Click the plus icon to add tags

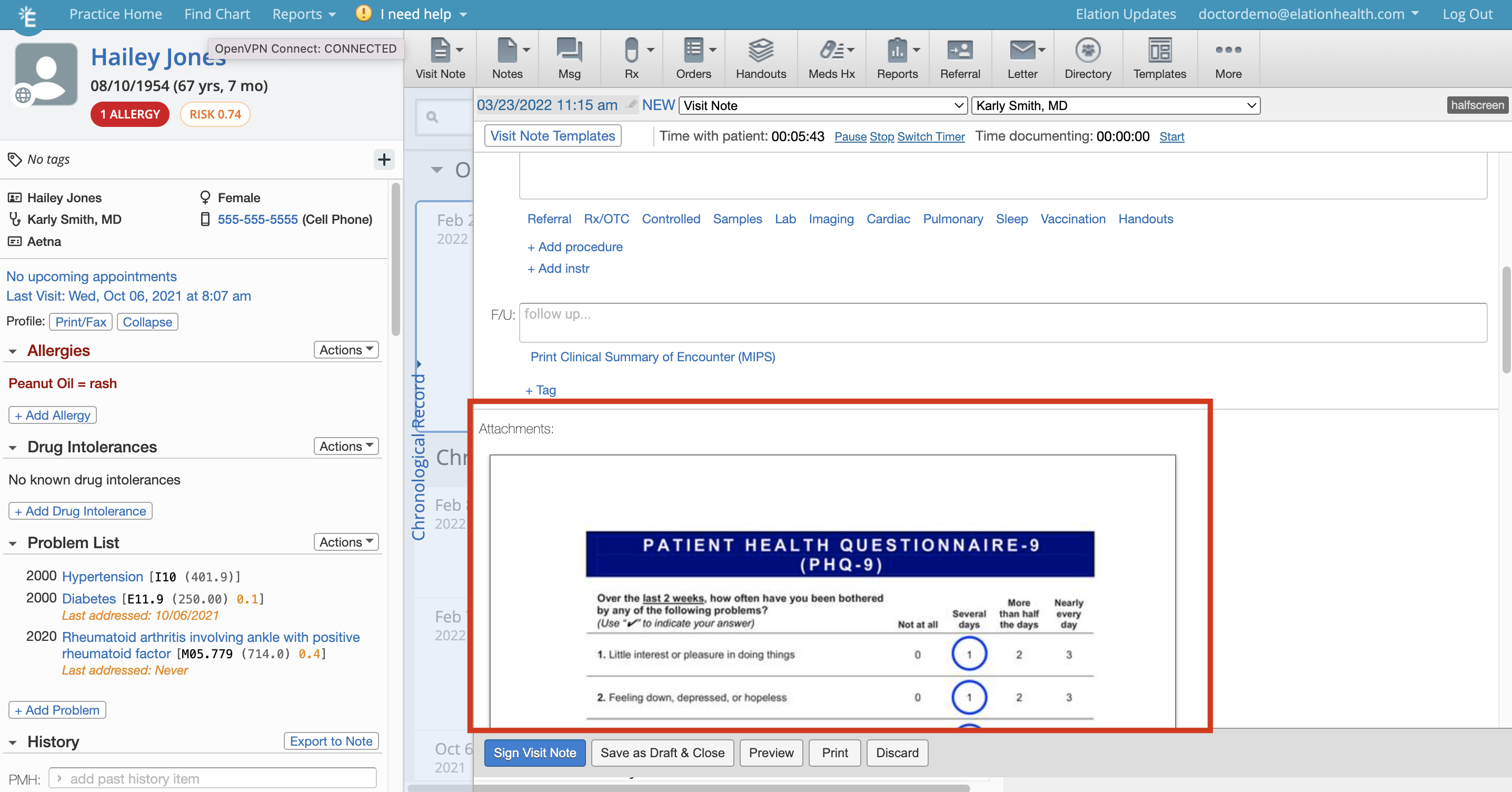pyautogui.click(x=384, y=159)
